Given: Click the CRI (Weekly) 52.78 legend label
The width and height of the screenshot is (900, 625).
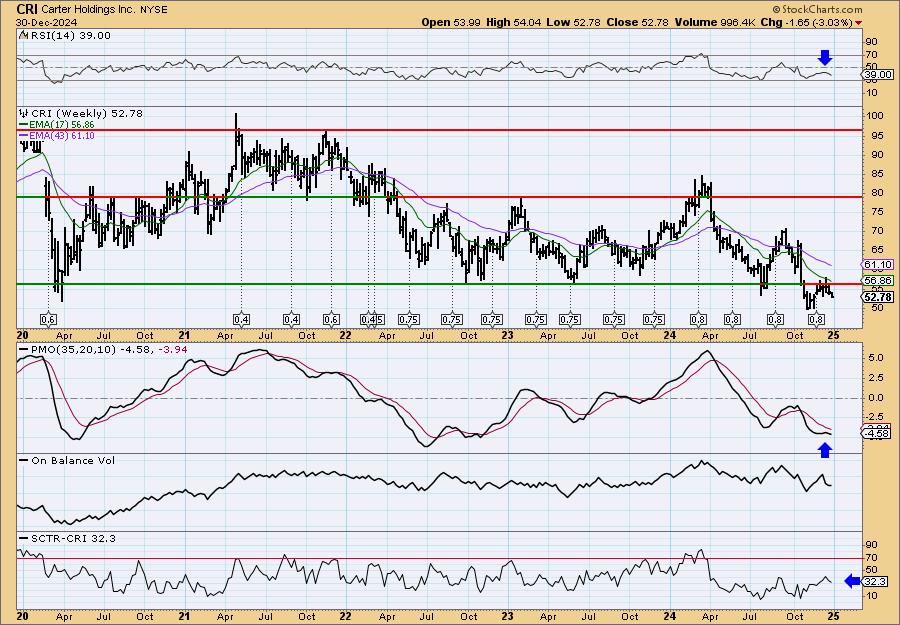Looking at the screenshot, I should 87,114.
